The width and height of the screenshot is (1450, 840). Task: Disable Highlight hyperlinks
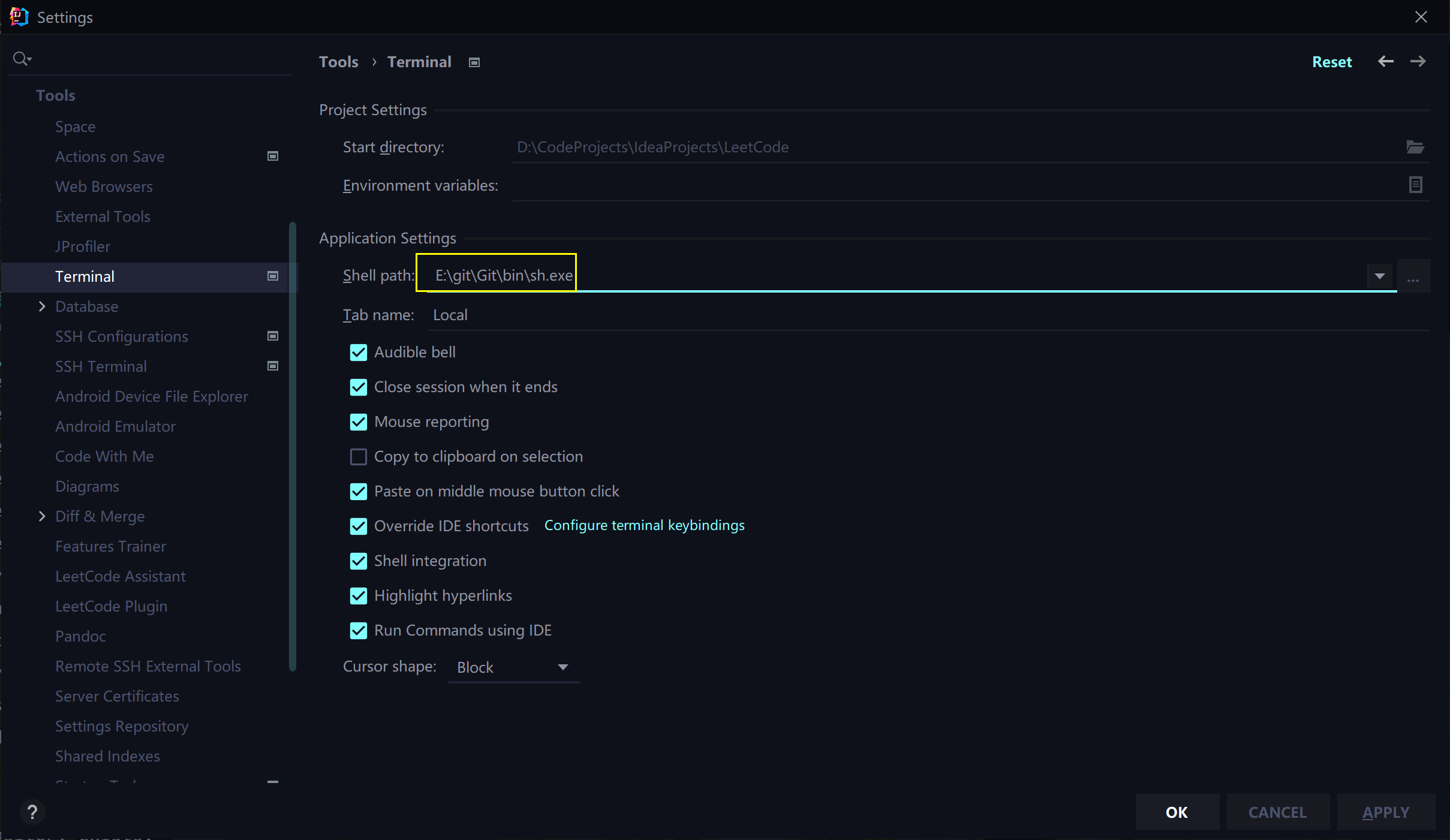coord(359,596)
